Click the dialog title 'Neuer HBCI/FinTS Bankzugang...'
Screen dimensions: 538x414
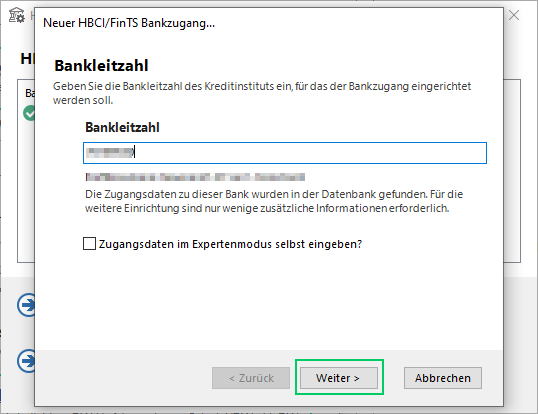coord(129,23)
